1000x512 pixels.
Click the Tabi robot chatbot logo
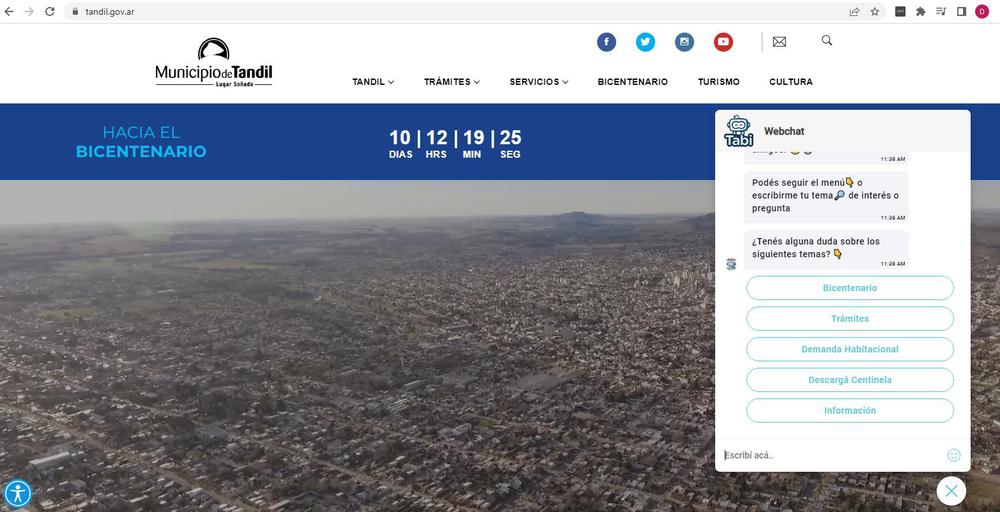739,131
